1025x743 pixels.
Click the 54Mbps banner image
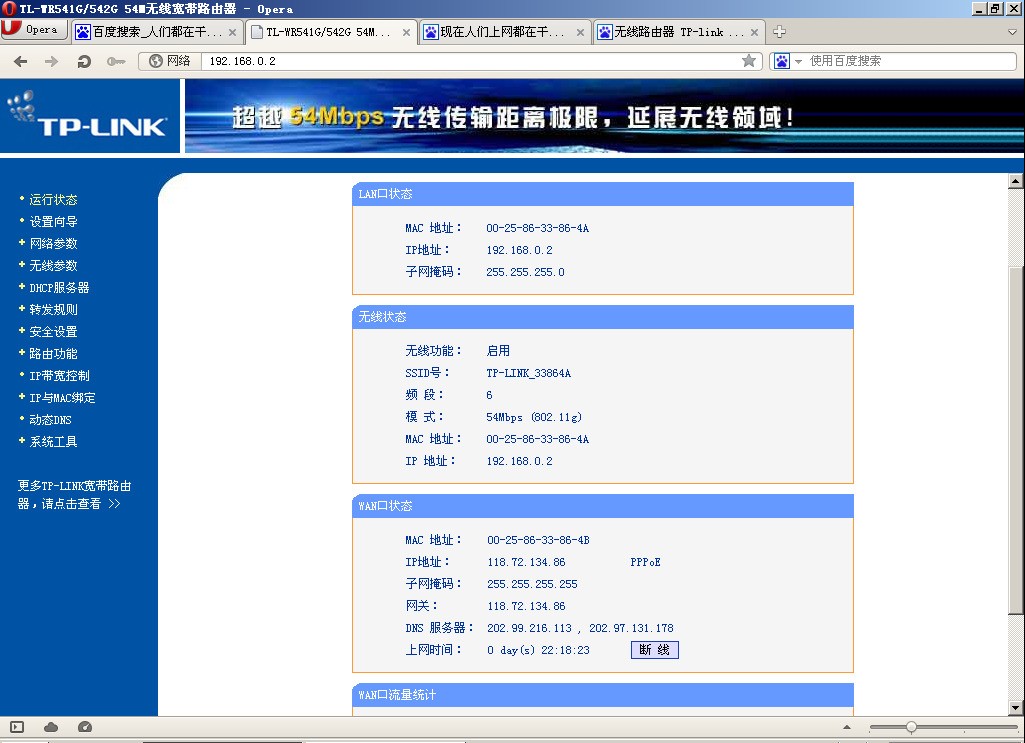[x=605, y=116]
